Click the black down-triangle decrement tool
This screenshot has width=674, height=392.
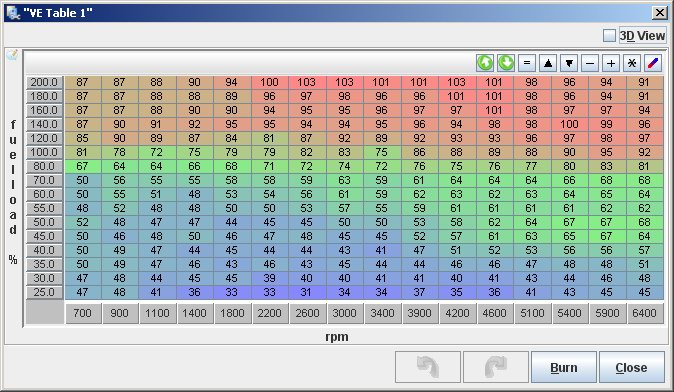click(569, 63)
